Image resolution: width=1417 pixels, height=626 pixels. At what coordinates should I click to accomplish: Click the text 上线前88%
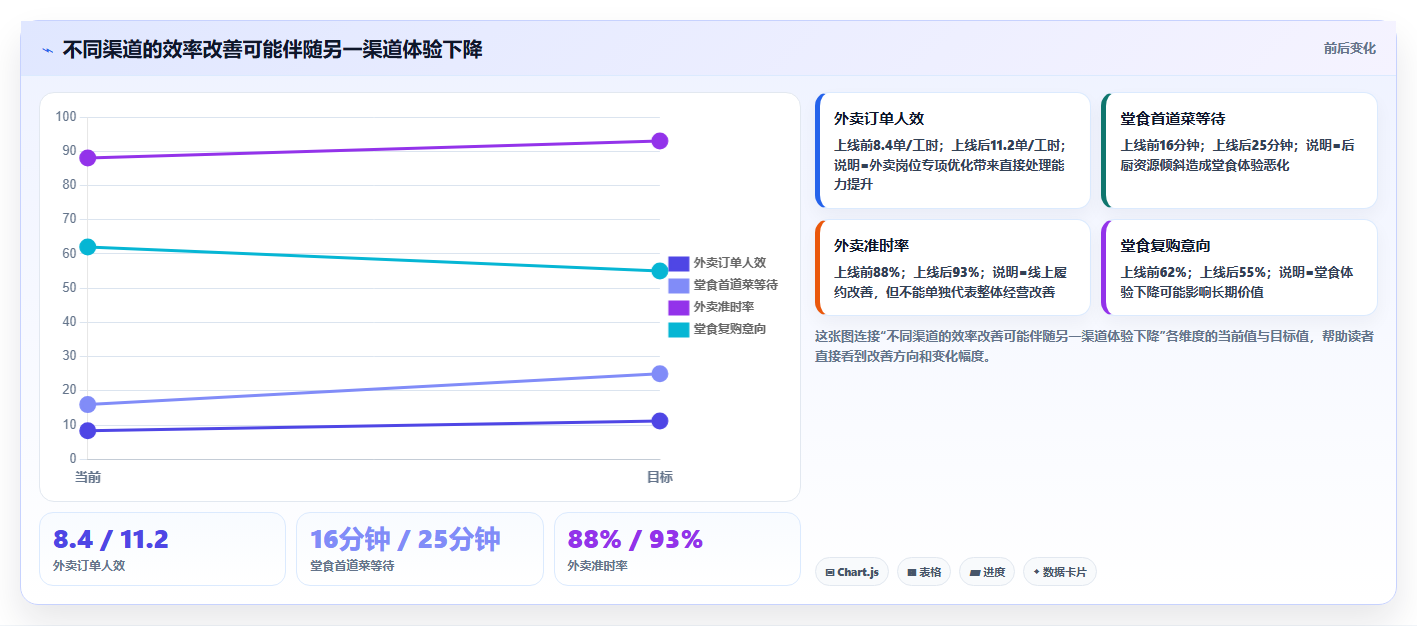[x=870, y=272]
